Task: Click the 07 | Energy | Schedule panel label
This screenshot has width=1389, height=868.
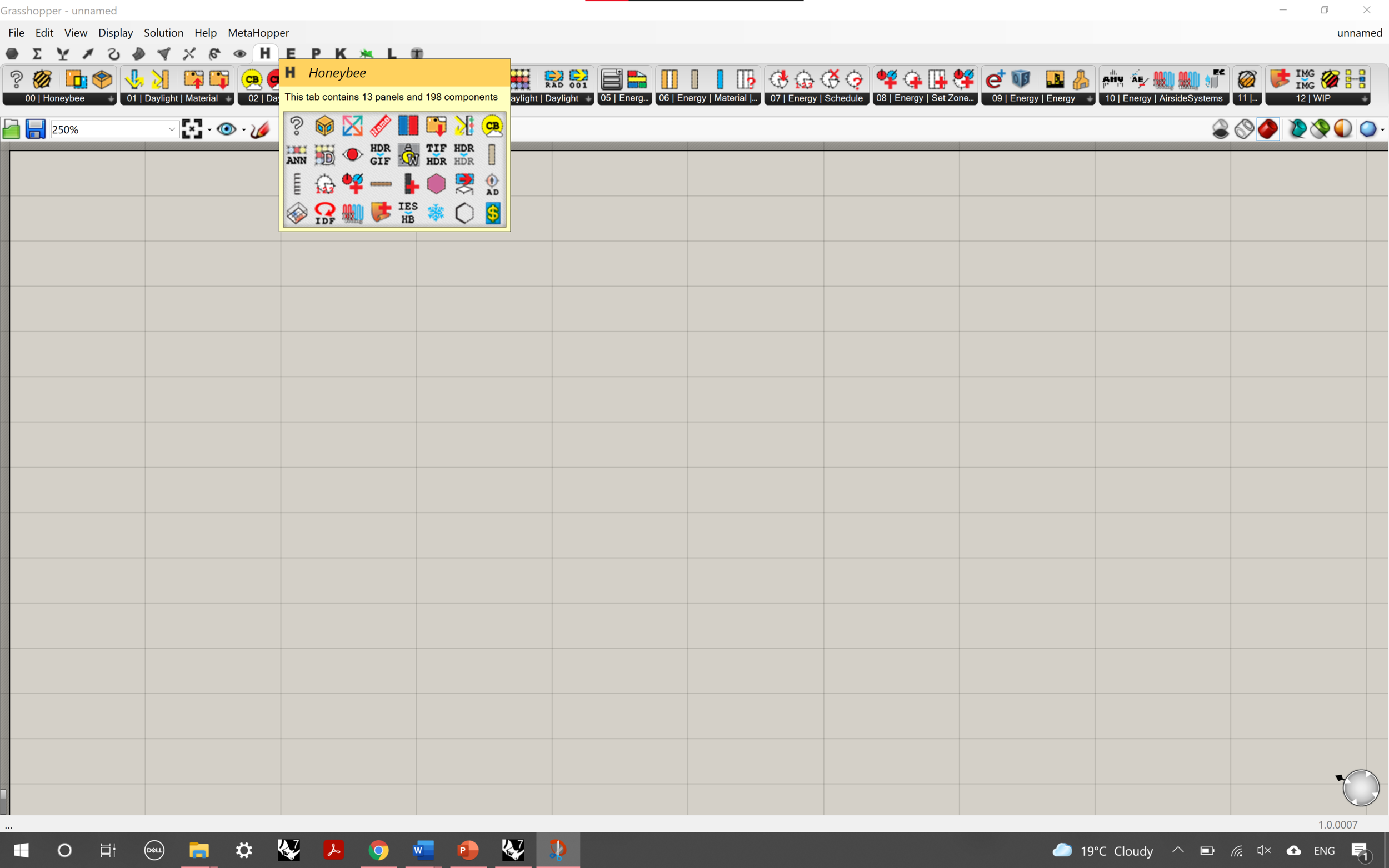Action: coord(817,98)
